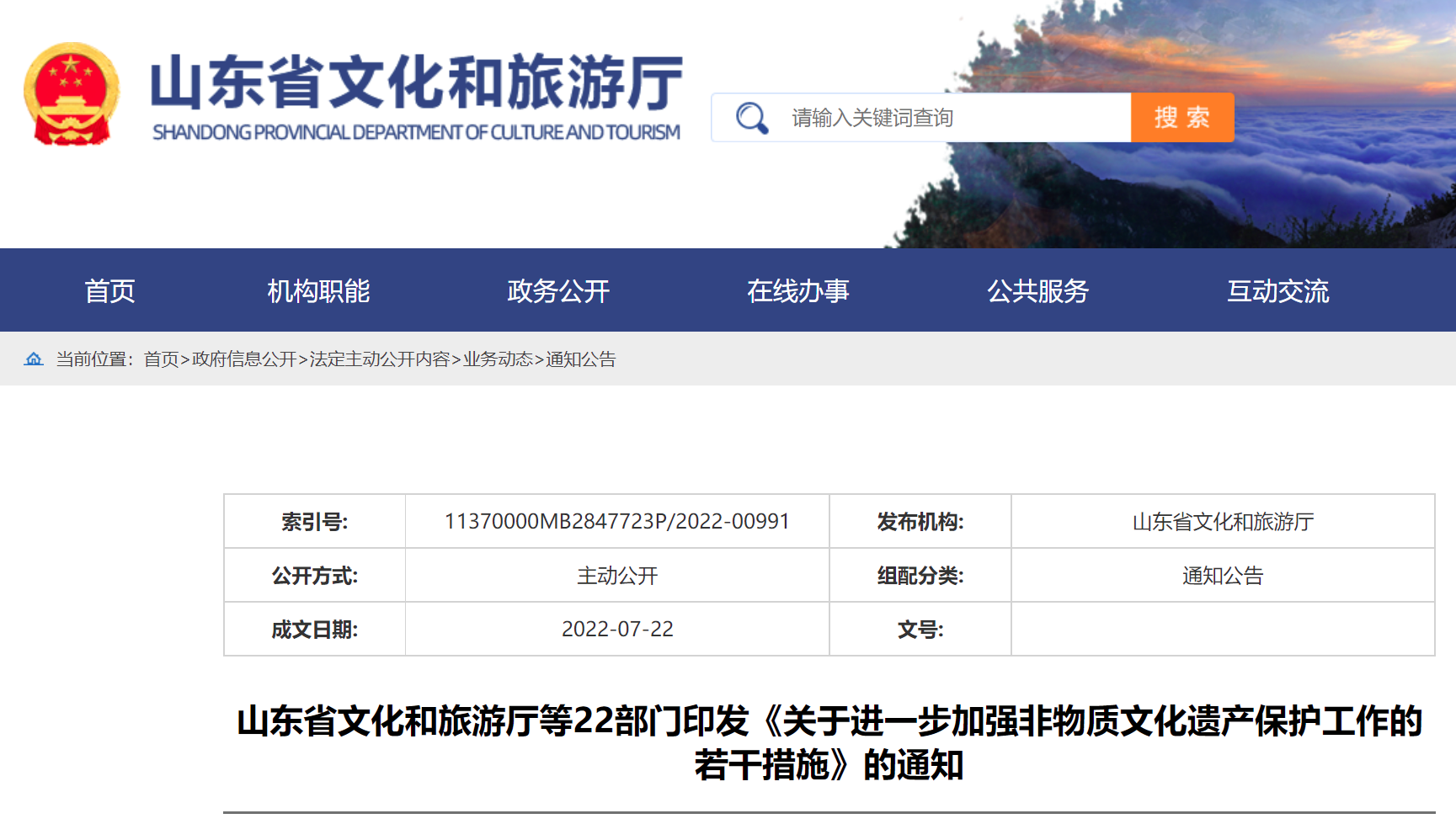Click the 文号 label cell
The image size is (1456, 824).
pos(920,630)
